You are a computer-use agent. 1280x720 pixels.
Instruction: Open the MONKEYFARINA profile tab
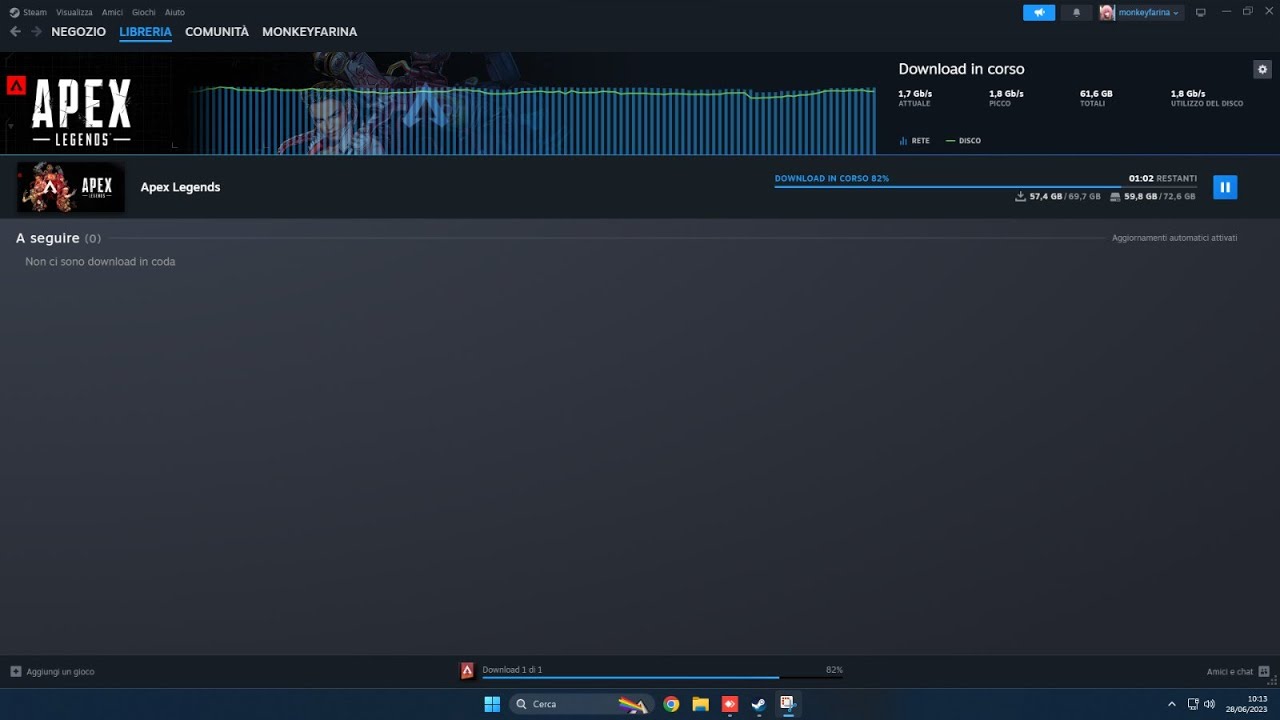[x=309, y=32]
